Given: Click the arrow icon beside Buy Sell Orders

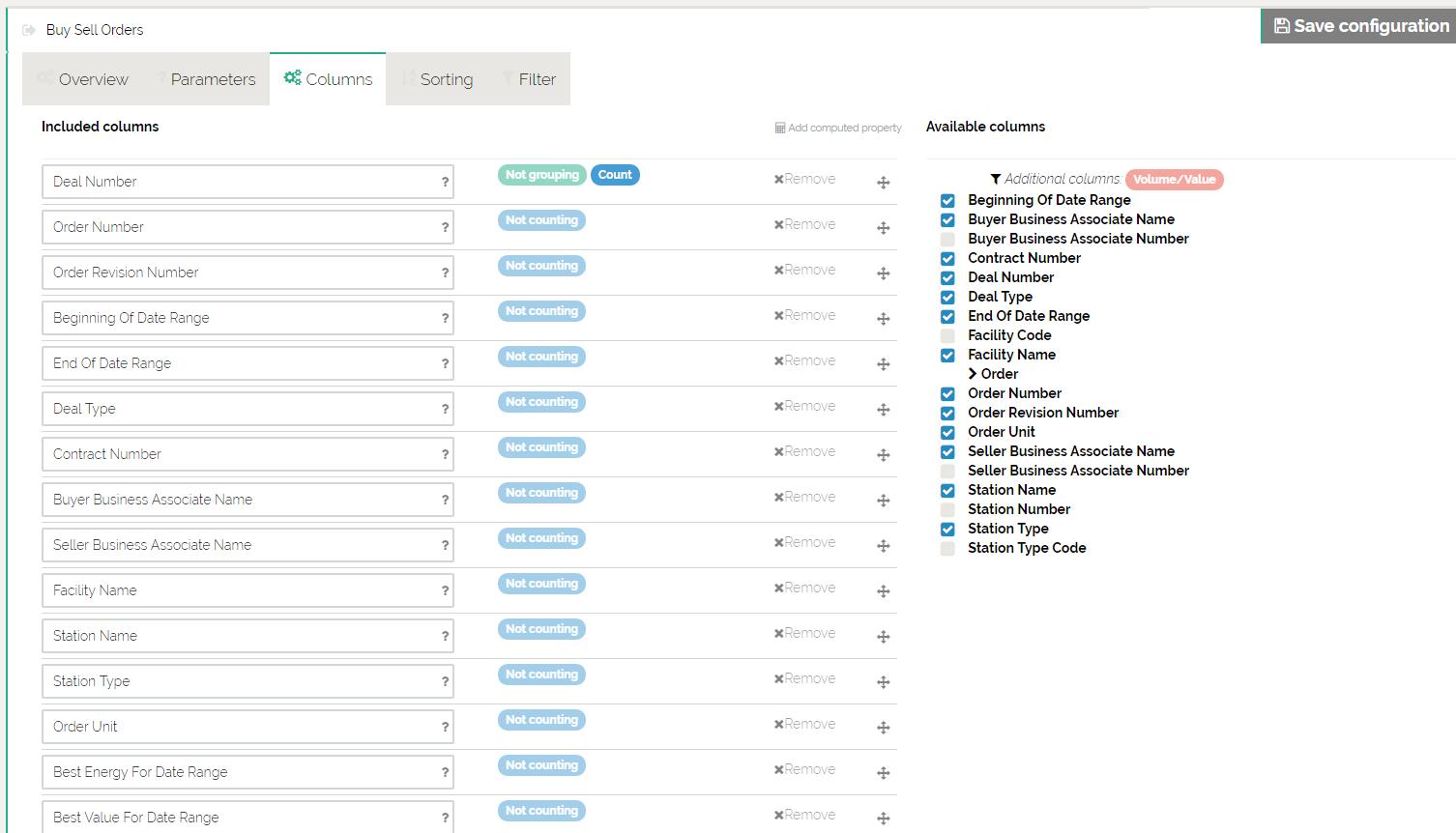Looking at the screenshot, I should click(29, 30).
